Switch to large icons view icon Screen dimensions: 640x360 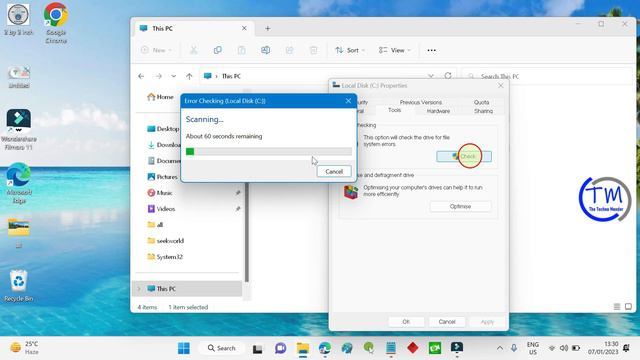(628, 307)
